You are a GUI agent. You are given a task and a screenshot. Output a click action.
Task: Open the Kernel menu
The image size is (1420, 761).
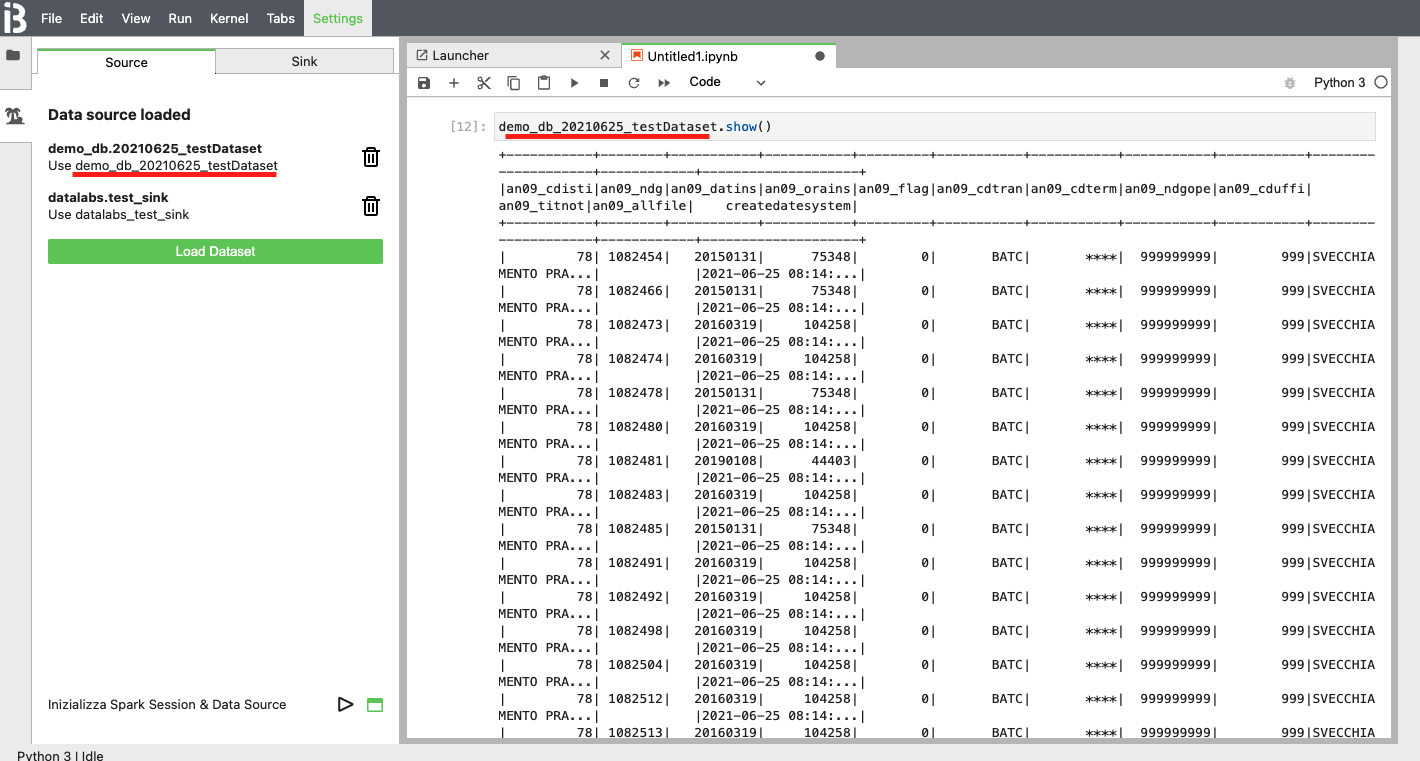point(229,18)
